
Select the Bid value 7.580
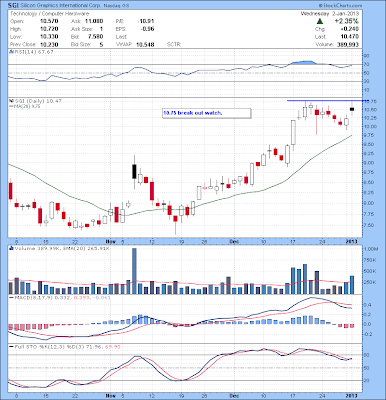coord(96,37)
